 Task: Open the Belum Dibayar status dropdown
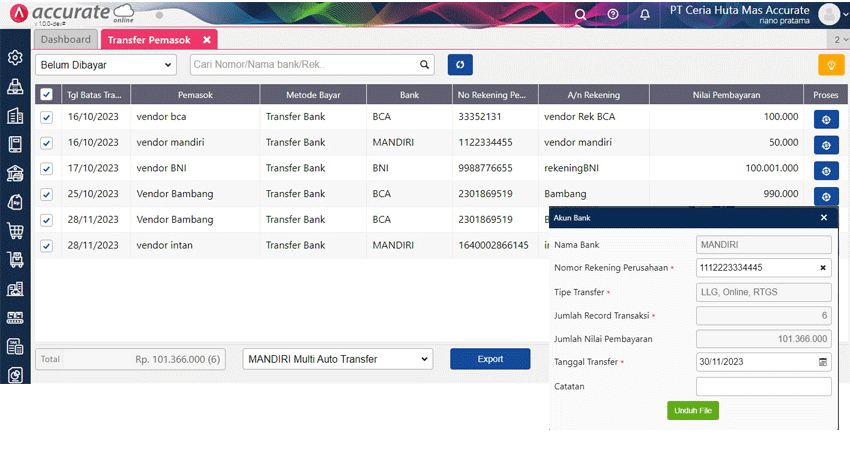coord(106,65)
